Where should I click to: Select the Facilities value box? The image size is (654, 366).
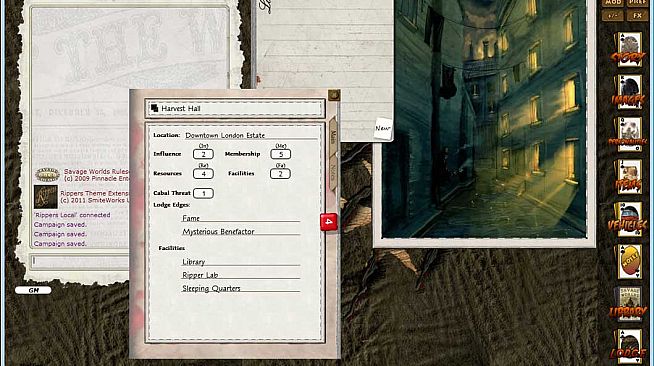[x=280, y=174]
